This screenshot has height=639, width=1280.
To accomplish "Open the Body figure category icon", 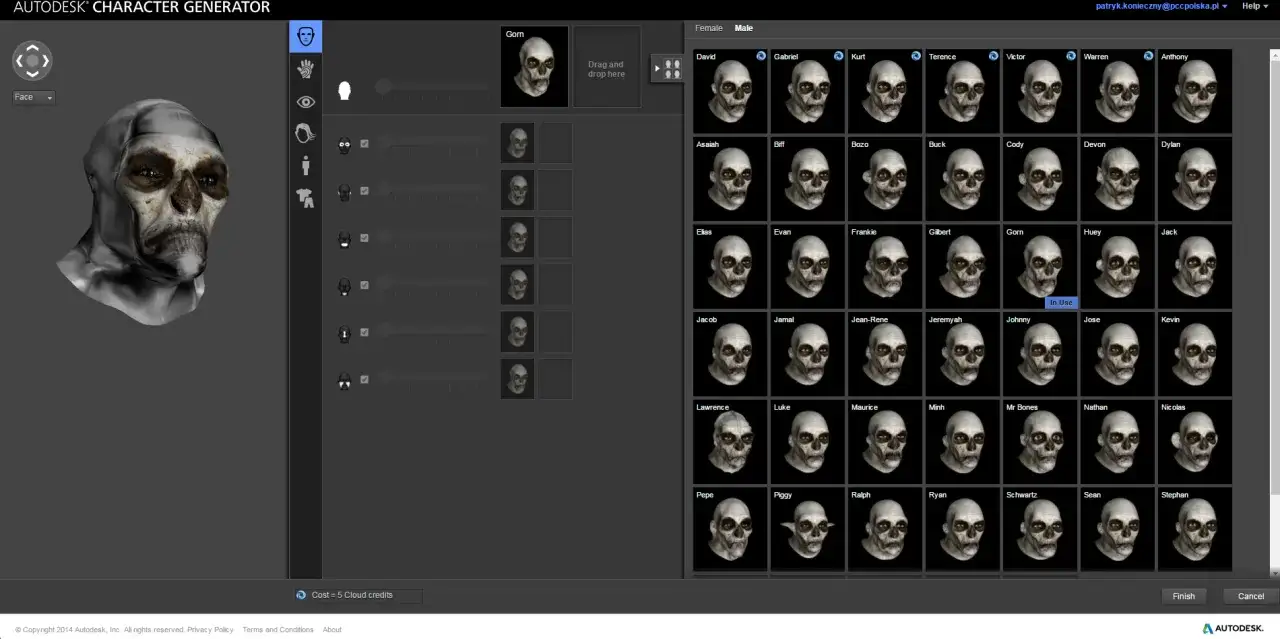I will pos(306,166).
